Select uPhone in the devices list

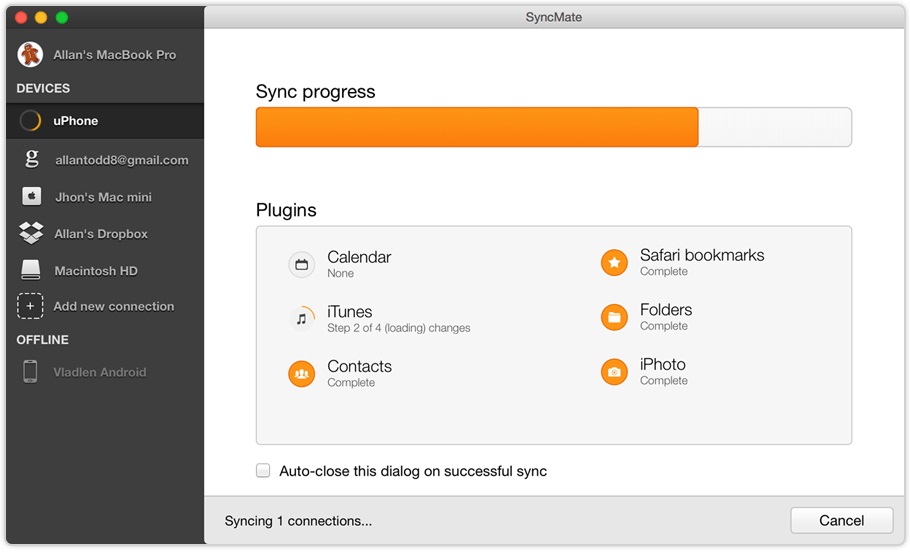point(105,121)
